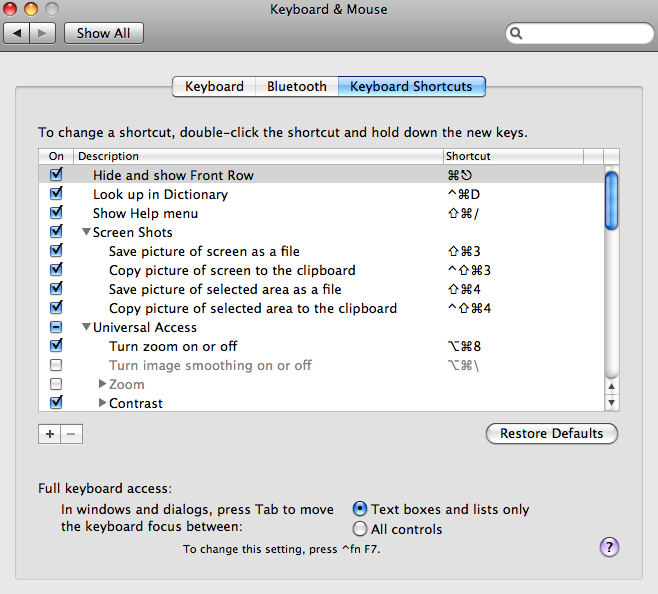Click the Description column header
Screen dimensions: 658x594
pyautogui.click(x=258, y=156)
